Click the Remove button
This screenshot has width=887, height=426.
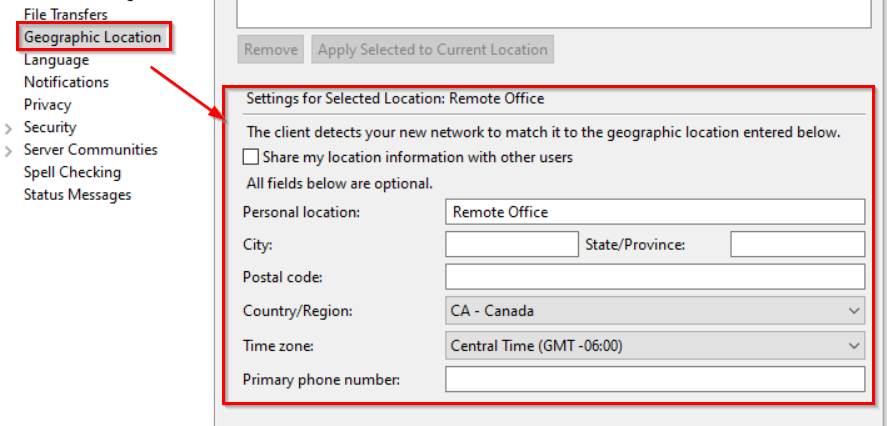pyautogui.click(x=271, y=49)
